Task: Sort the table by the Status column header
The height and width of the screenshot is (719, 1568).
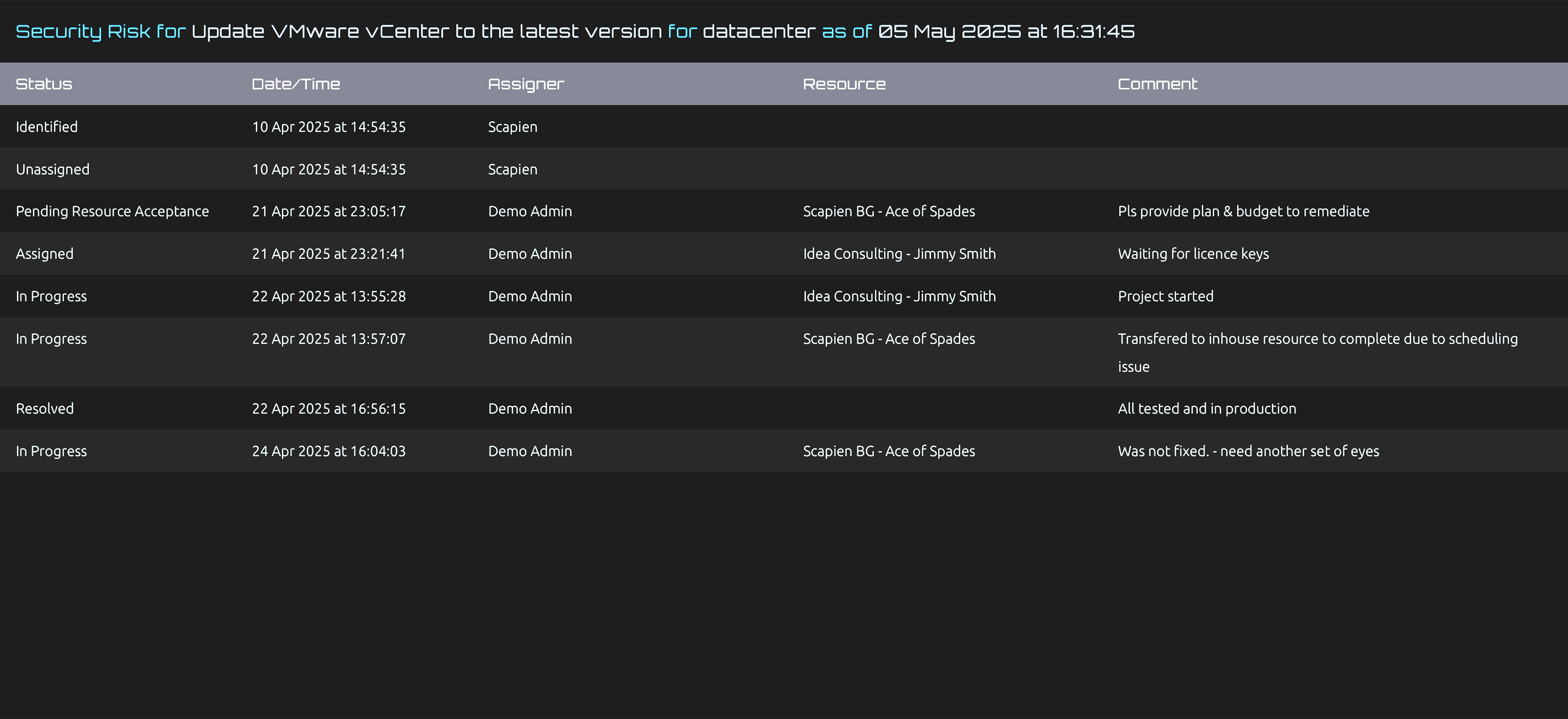Action: point(43,84)
